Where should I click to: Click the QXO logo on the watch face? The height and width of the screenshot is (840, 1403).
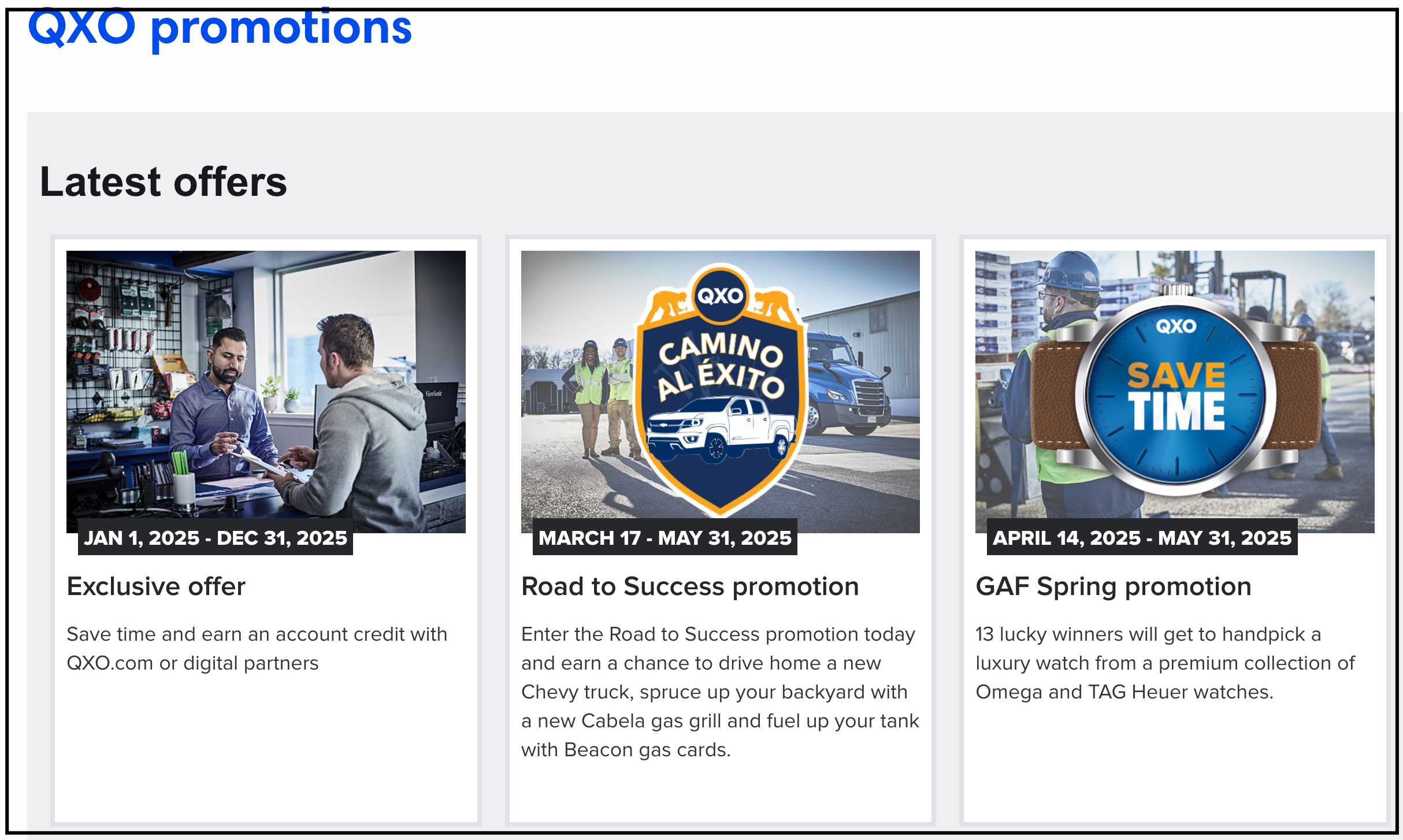tap(1176, 326)
